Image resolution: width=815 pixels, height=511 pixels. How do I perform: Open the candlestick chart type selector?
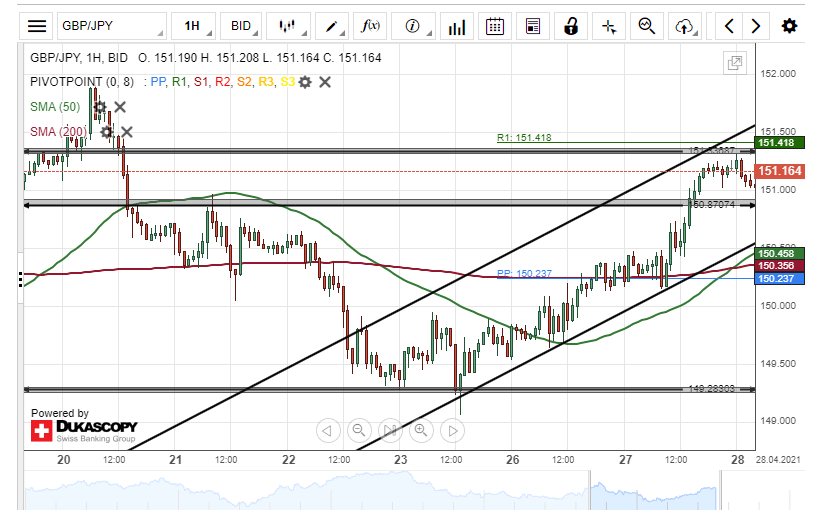tap(288, 26)
